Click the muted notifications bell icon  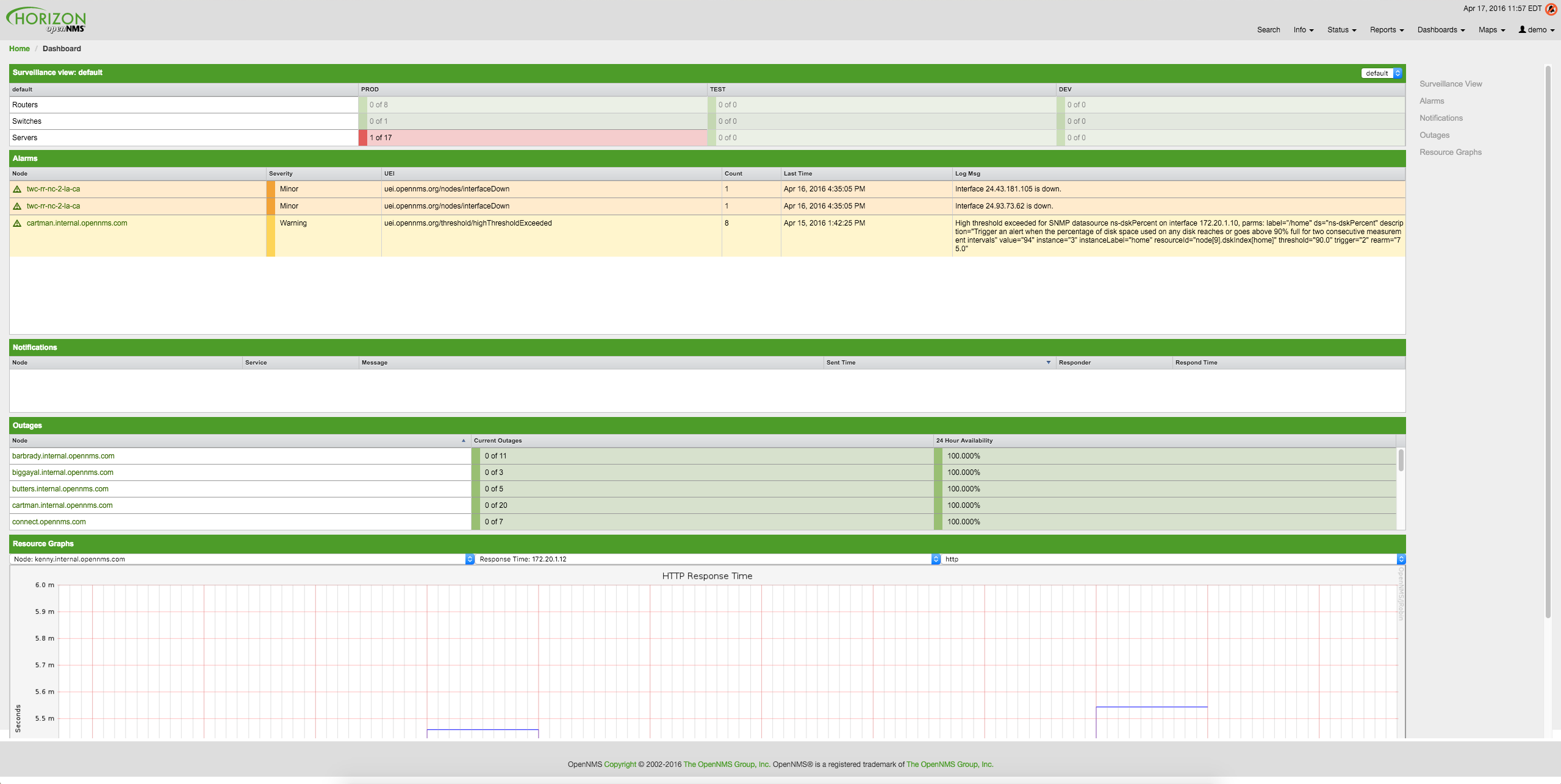[x=1550, y=9]
